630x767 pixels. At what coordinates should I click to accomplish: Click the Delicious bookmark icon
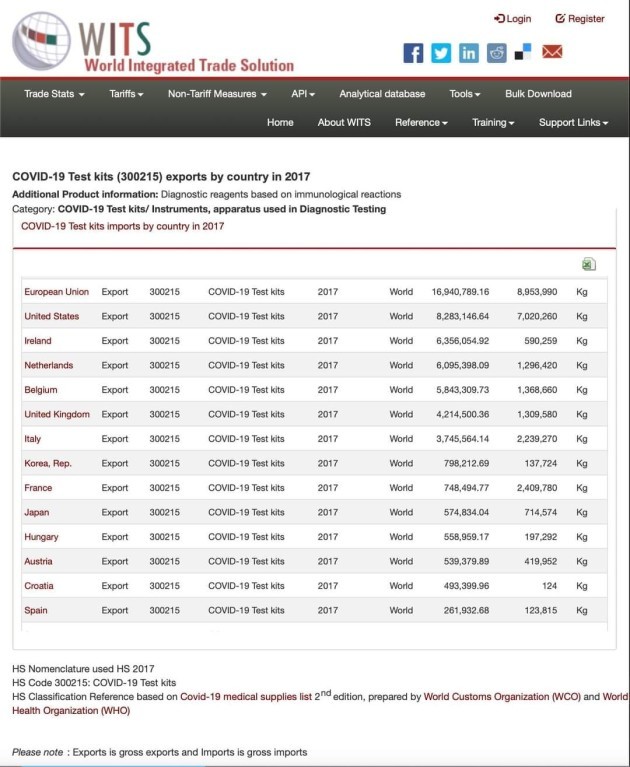point(523,52)
